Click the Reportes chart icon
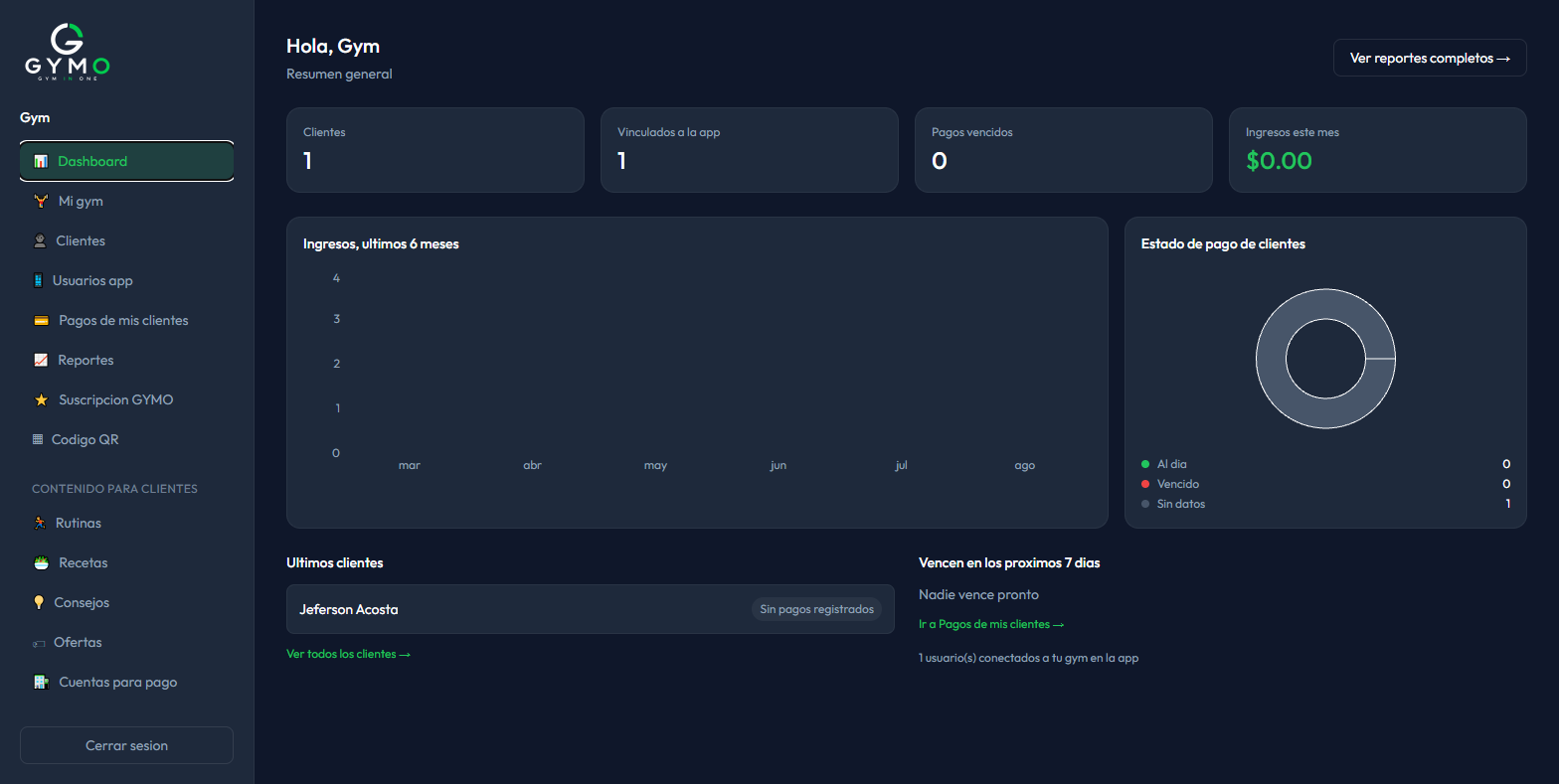The image size is (1559, 784). pyautogui.click(x=41, y=360)
